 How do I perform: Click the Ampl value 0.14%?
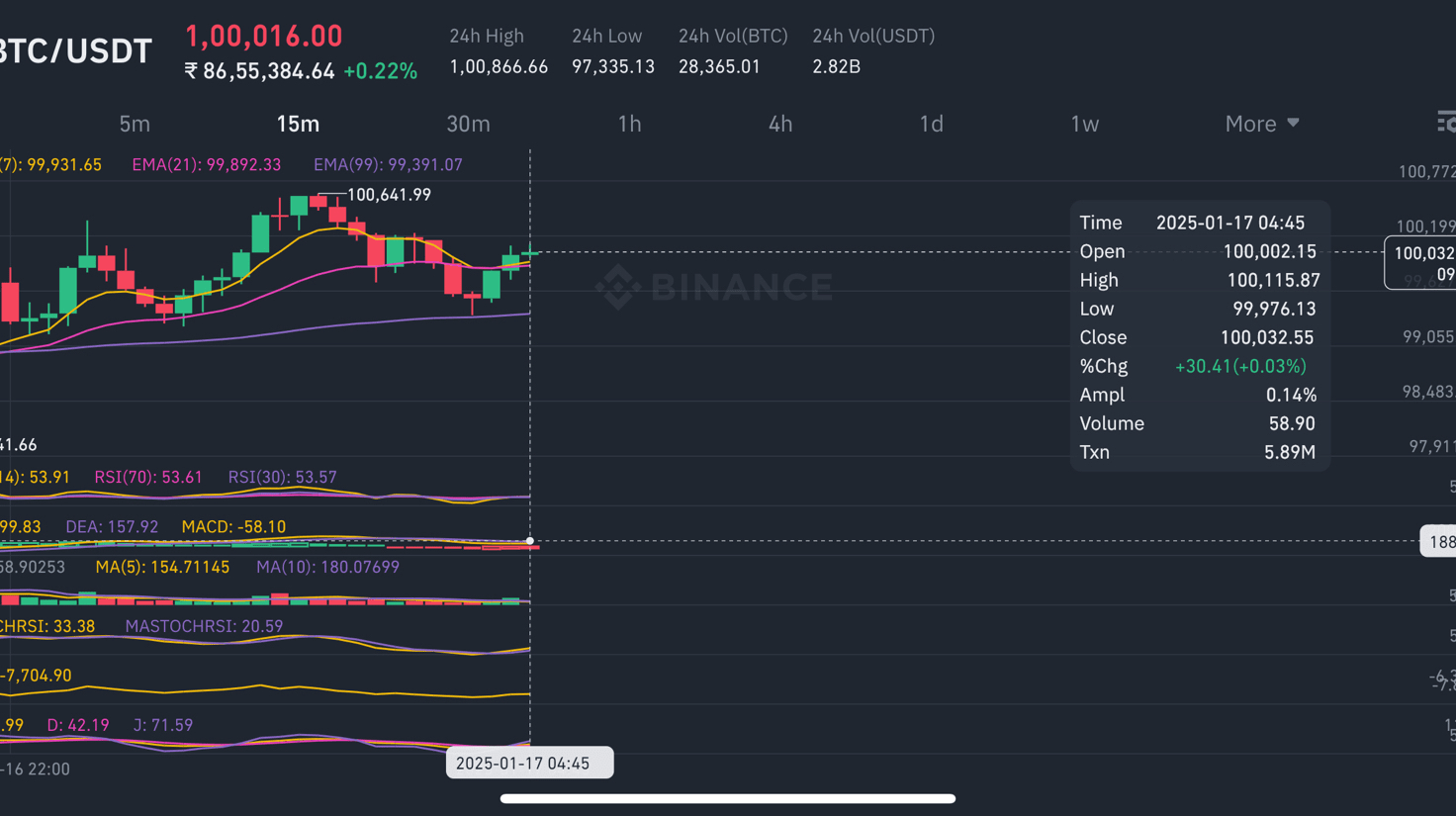(x=1291, y=395)
